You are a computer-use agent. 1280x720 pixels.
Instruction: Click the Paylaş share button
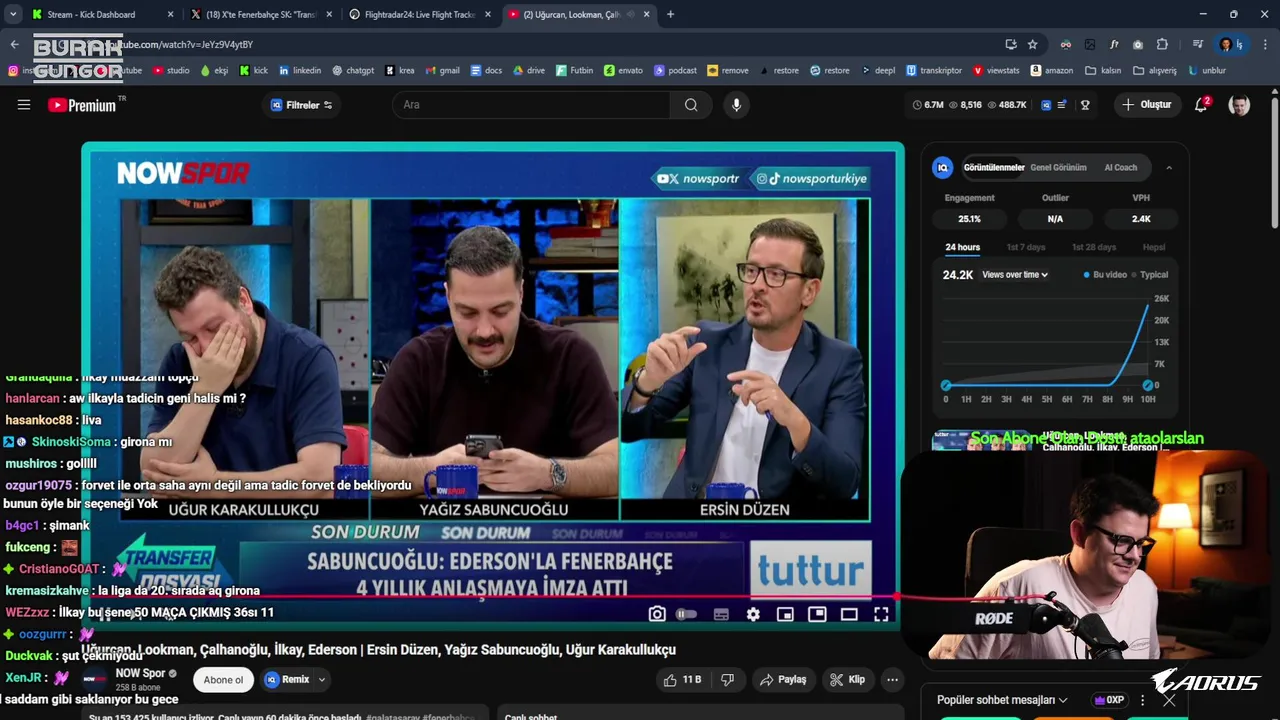pos(783,680)
